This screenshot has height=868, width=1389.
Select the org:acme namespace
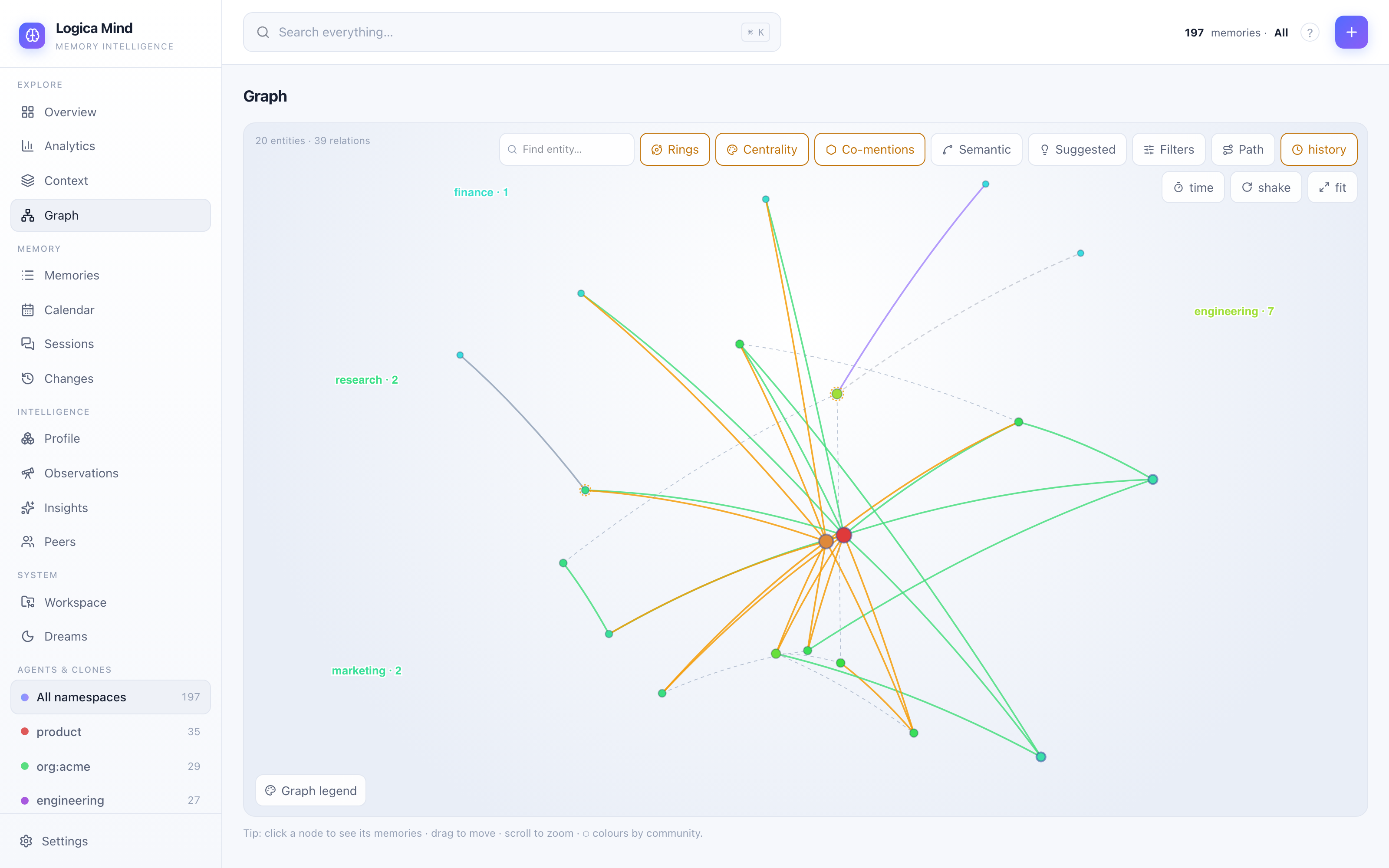(111, 766)
